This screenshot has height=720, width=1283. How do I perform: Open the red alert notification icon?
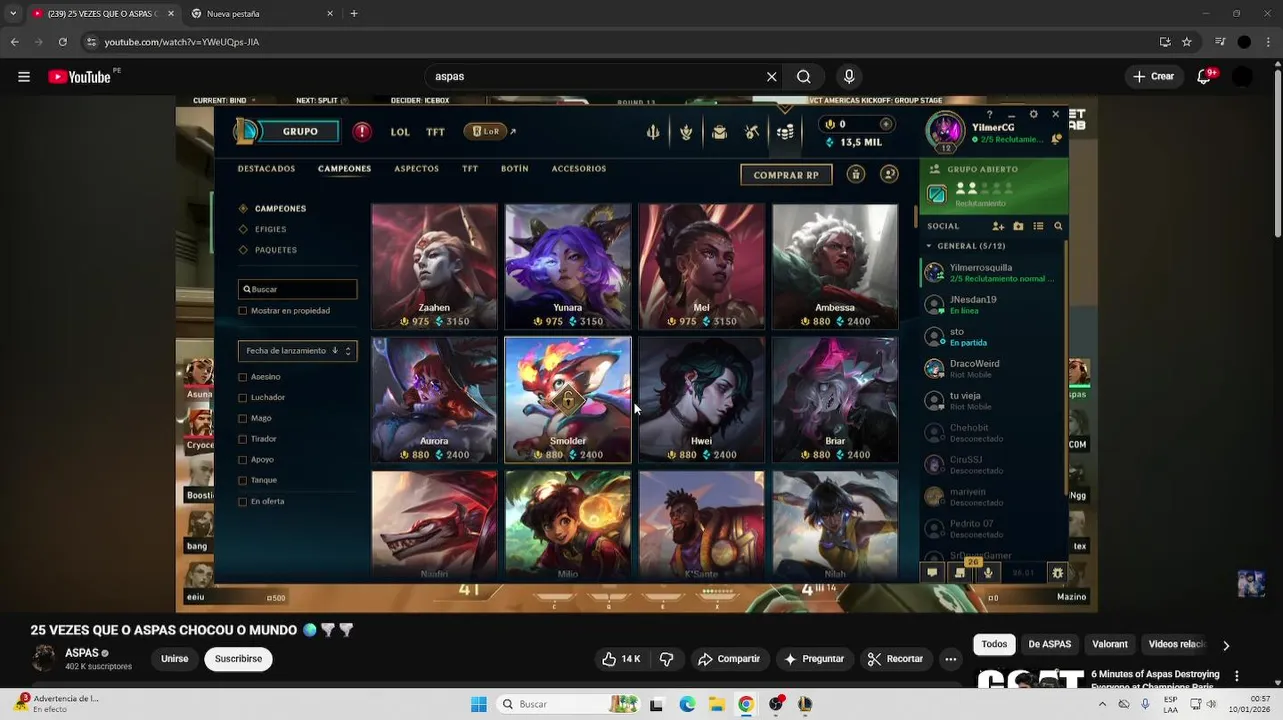(362, 132)
